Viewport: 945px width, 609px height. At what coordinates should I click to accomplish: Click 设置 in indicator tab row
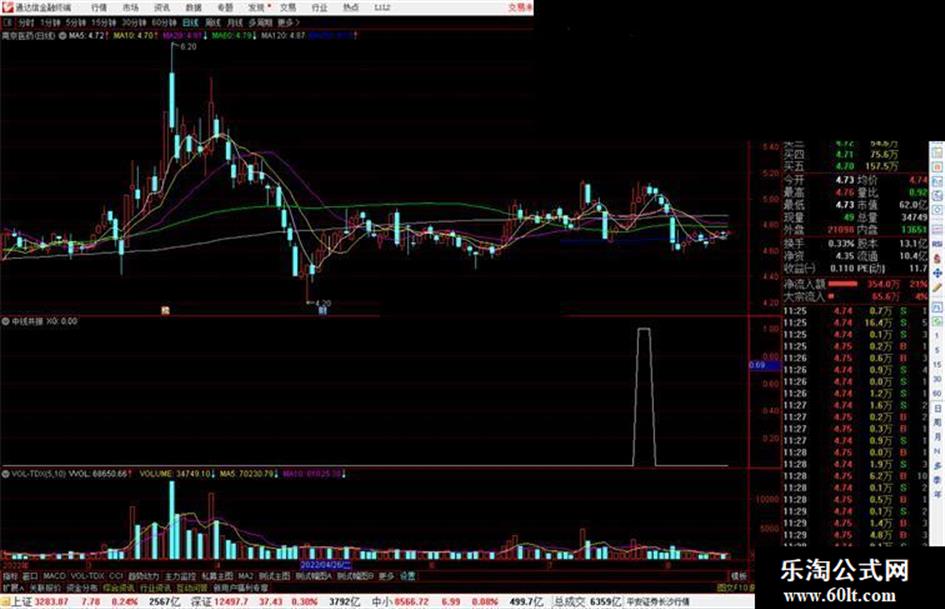tap(407, 576)
